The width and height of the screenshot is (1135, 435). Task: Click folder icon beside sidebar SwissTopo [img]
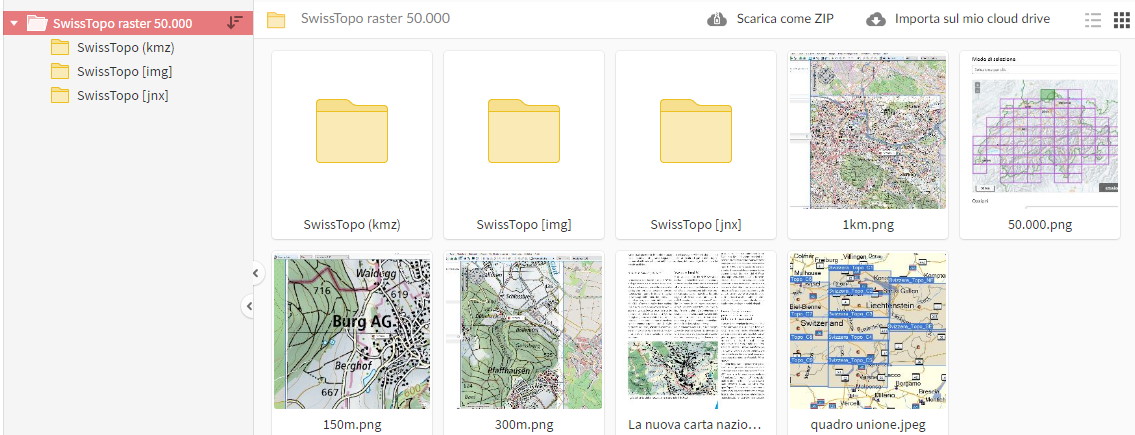pos(60,71)
